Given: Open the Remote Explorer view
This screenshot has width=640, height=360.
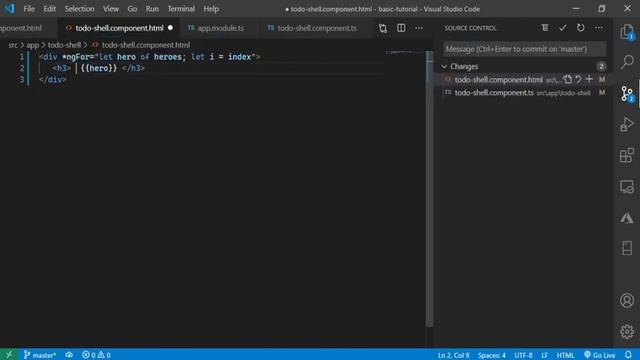Looking at the screenshot, I should pyautogui.click(x=627, y=187).
